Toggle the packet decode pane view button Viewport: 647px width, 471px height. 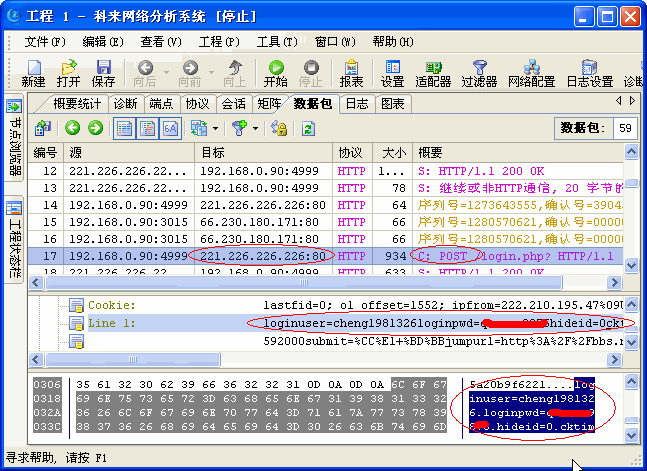(x=147, y=128)
